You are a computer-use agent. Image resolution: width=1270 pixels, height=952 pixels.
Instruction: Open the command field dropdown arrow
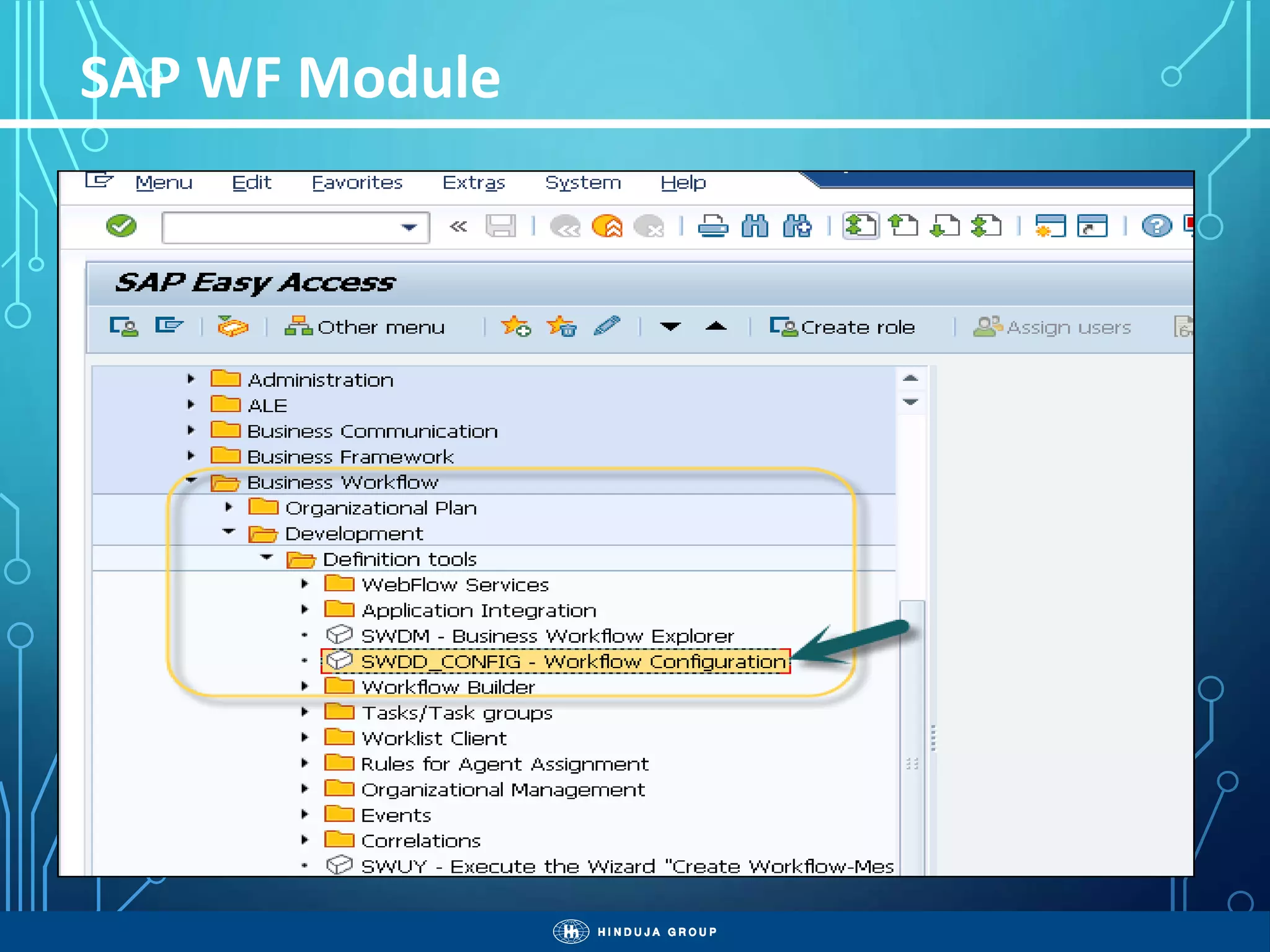[409, 227]
